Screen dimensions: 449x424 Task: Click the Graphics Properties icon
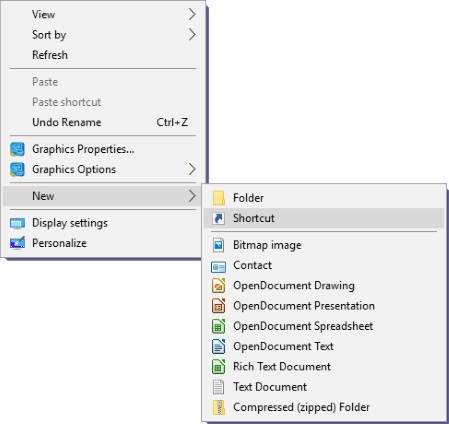17,149
